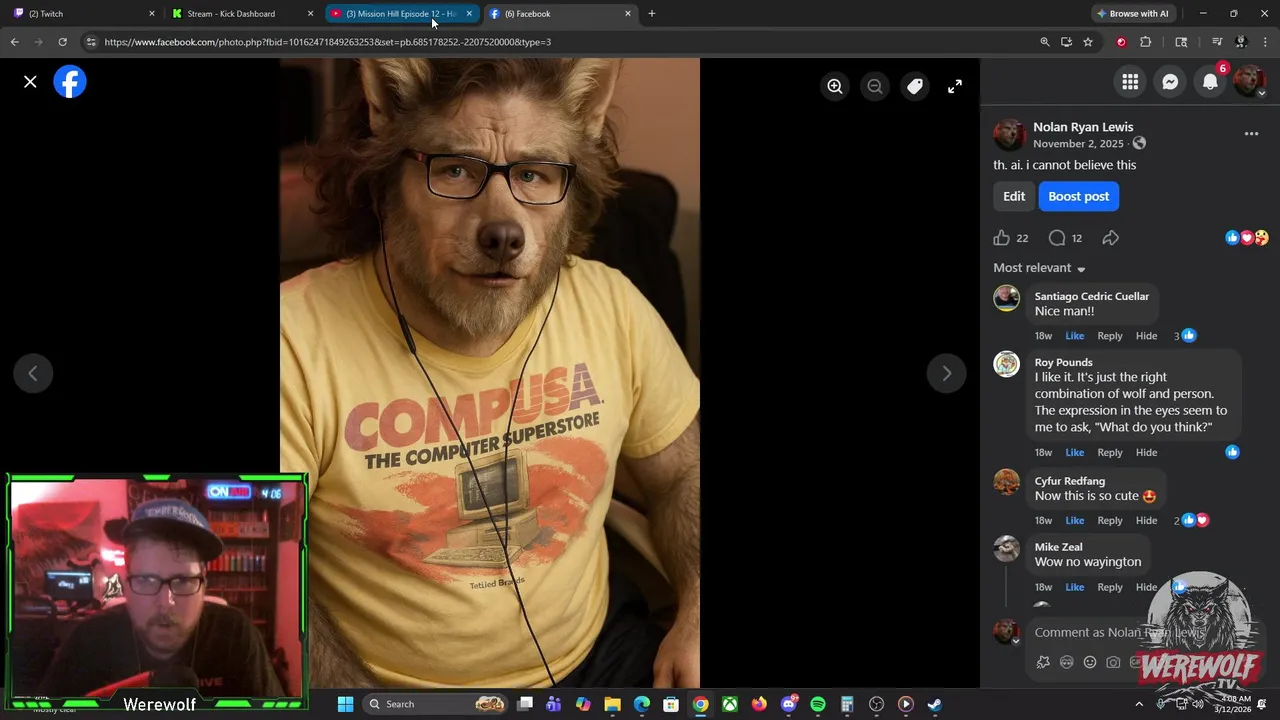Attach a photo to the comment
The width and height of the screenshot is (1280, 720).
click(x=1113, y=662)
